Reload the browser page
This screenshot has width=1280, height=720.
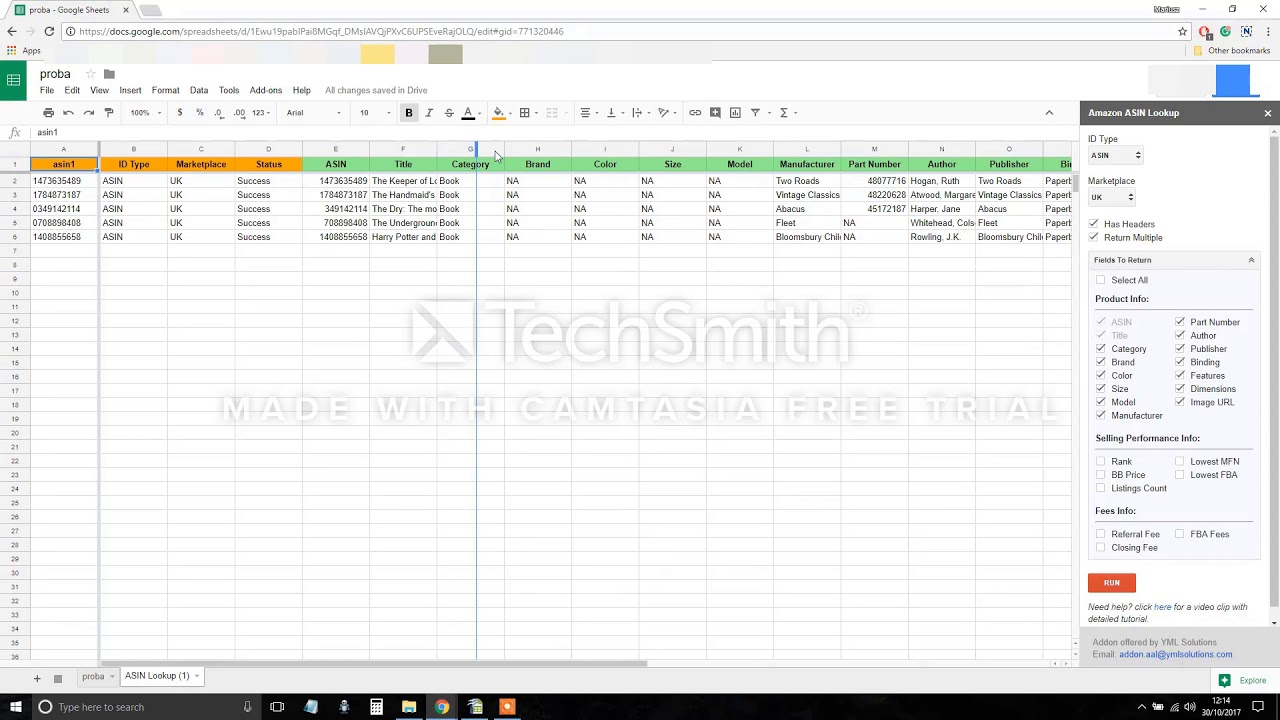point(49,32)
